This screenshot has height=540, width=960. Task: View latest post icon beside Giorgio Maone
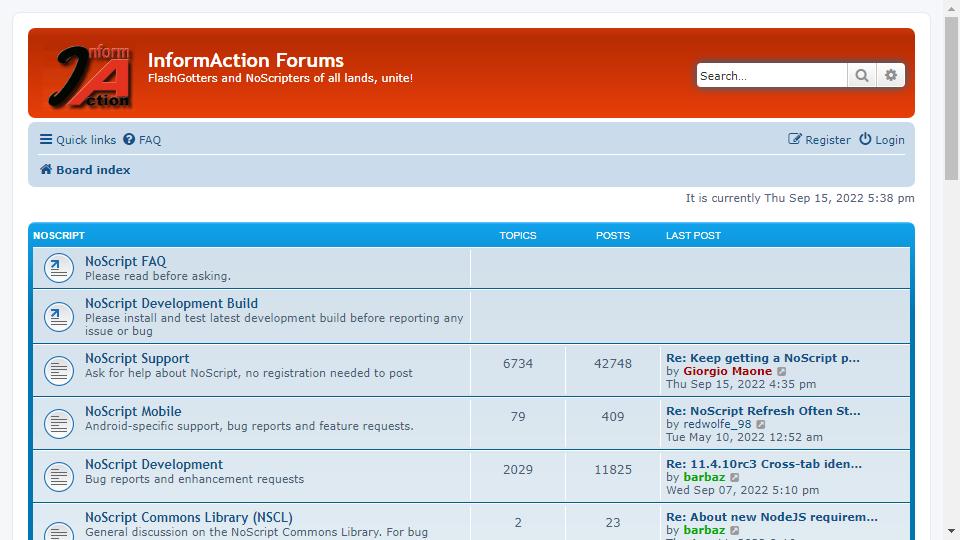(782, 372)
